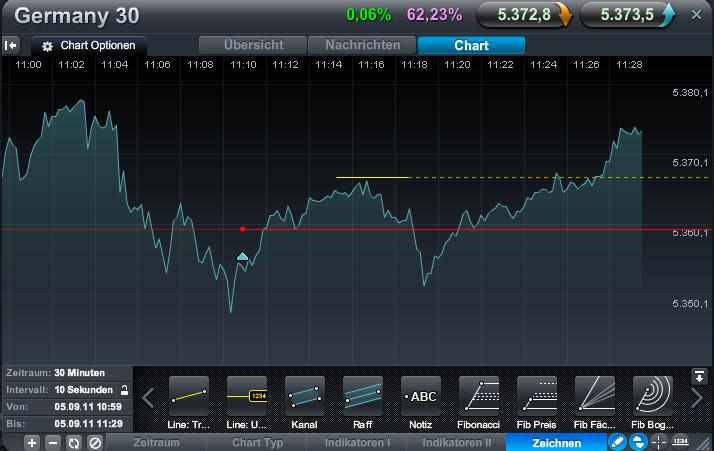Select the Notiz ABC text tool
714x451 pixels.
(421, 395)
